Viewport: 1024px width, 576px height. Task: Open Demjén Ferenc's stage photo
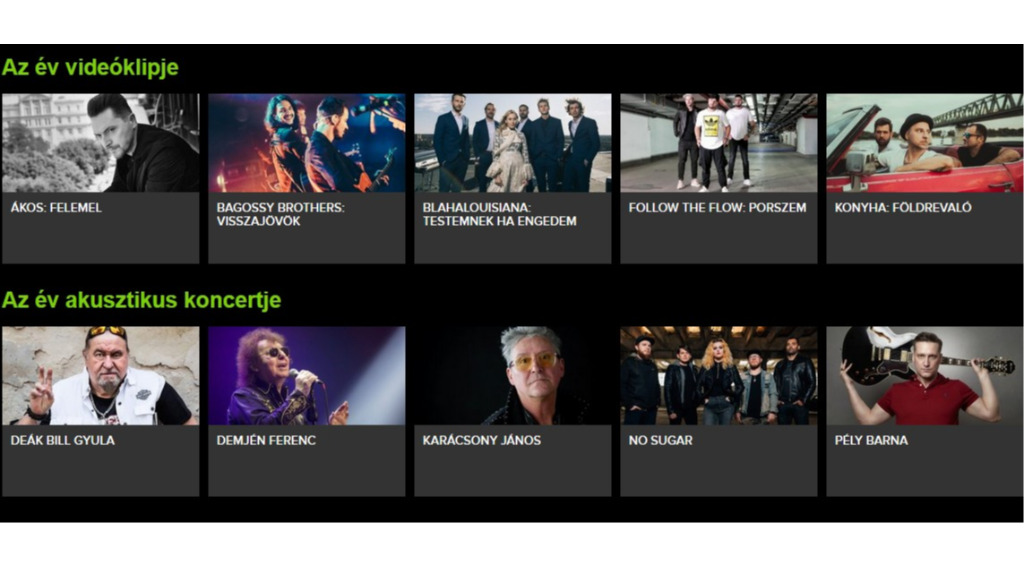click(x=306, y=376)
